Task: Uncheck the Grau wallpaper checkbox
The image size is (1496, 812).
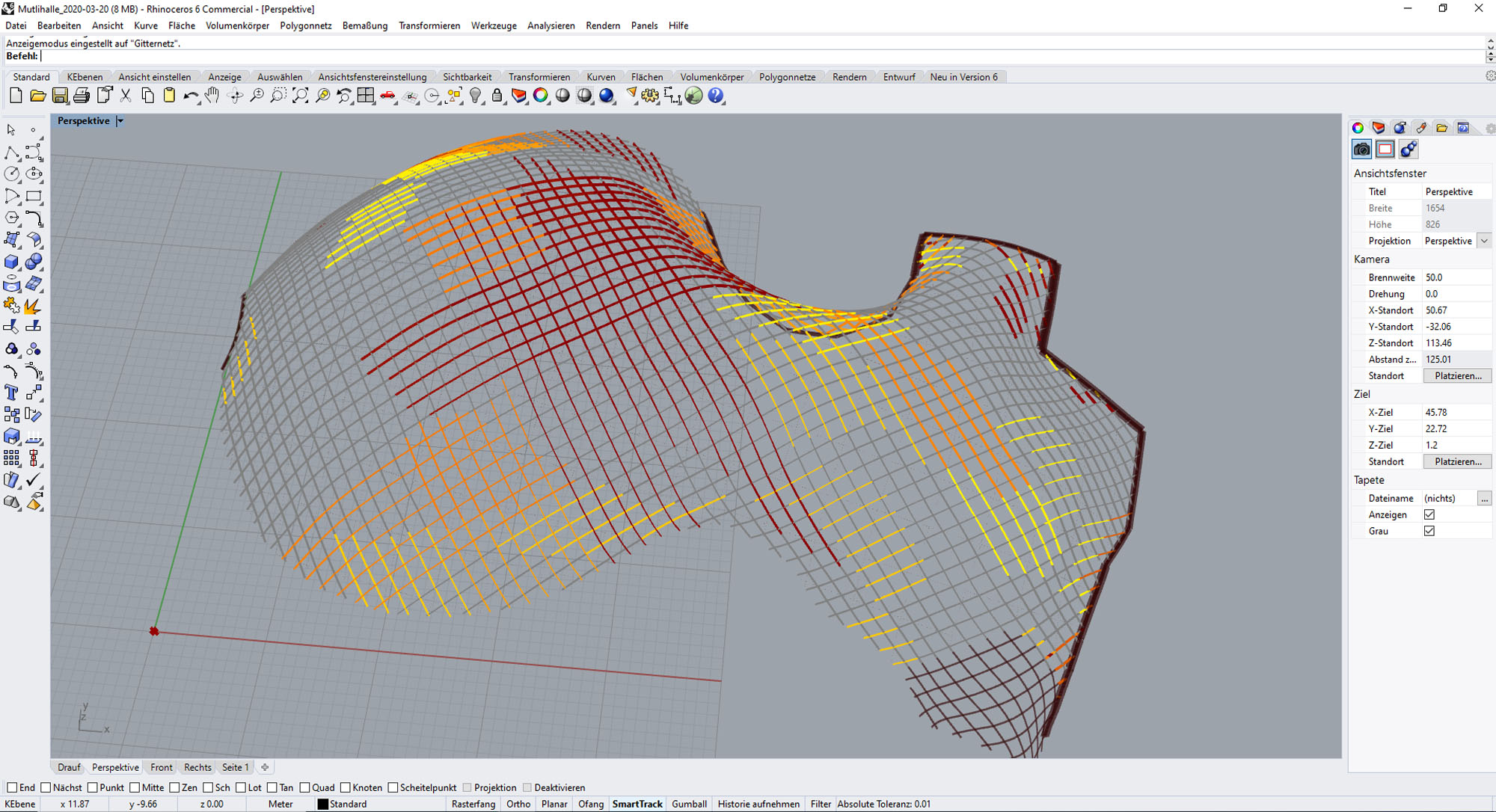Action: click(1429, 531)
